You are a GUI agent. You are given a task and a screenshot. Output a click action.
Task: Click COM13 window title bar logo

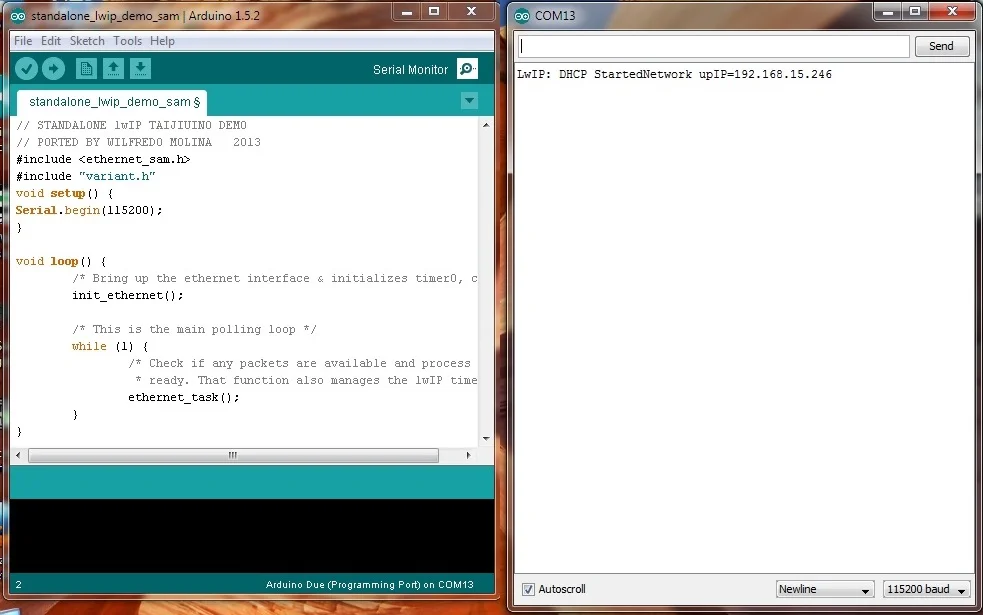522,16
